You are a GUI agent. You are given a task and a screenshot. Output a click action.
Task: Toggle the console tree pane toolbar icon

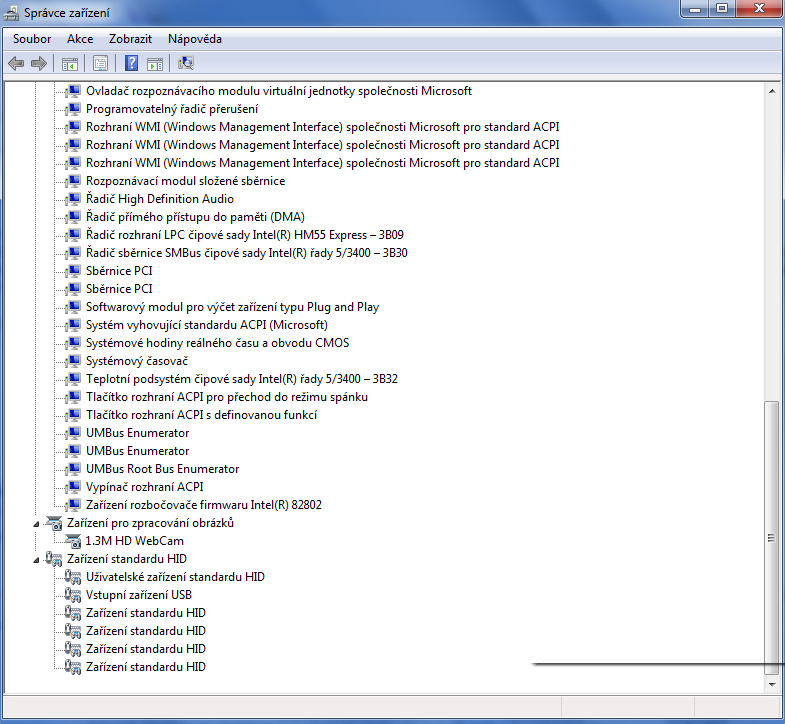(x=70, y=64)
